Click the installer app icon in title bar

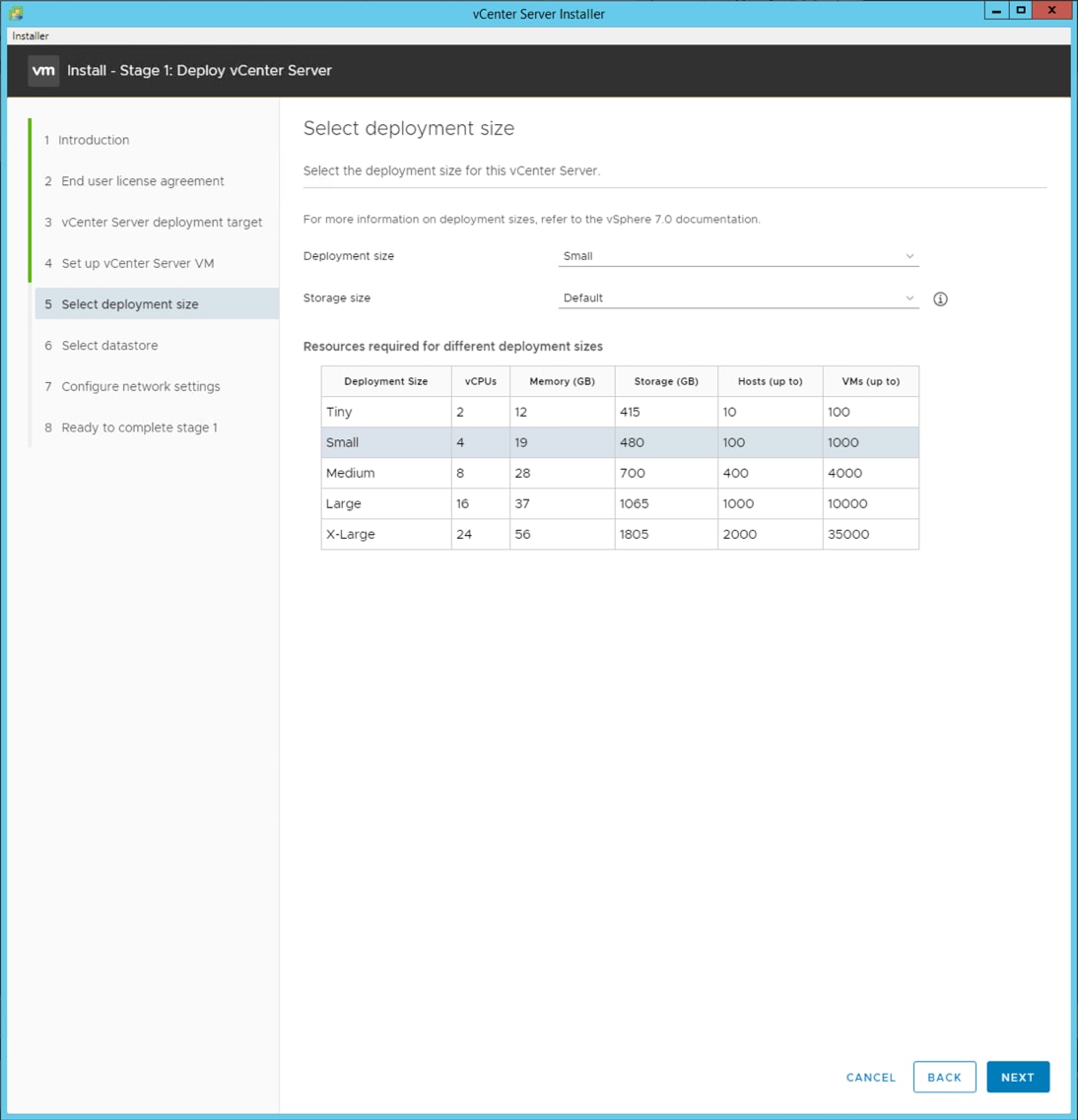(16, 13)
